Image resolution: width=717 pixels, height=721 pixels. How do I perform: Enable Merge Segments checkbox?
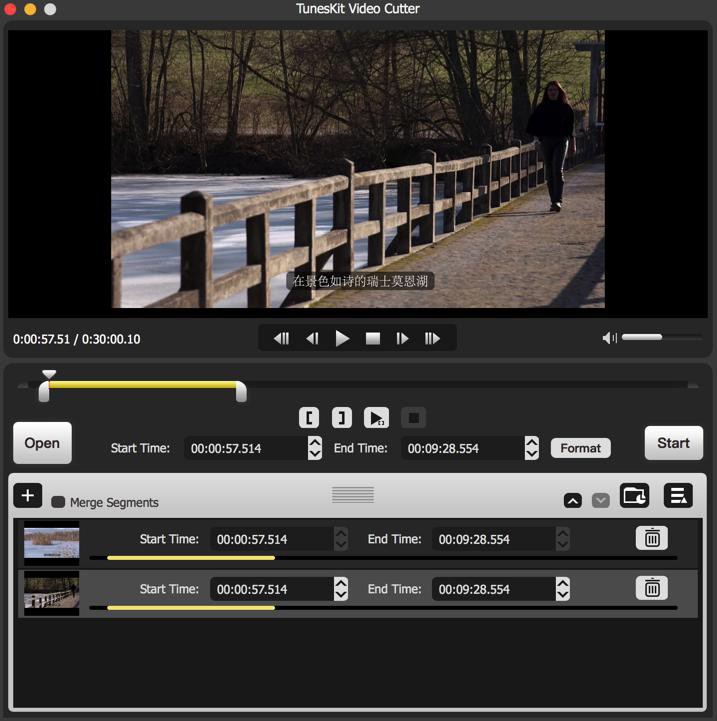click(58, 502)
